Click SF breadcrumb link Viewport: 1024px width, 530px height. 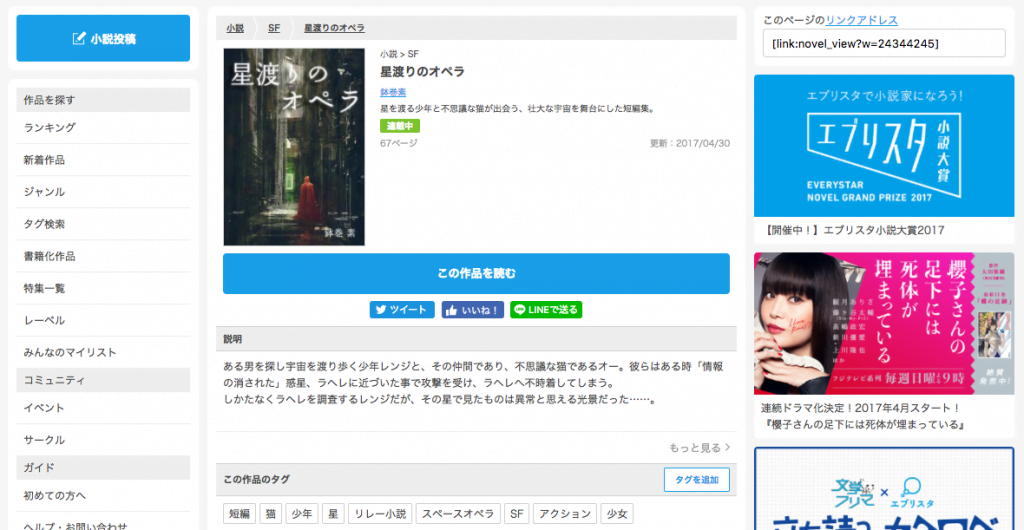pos(274,28)
